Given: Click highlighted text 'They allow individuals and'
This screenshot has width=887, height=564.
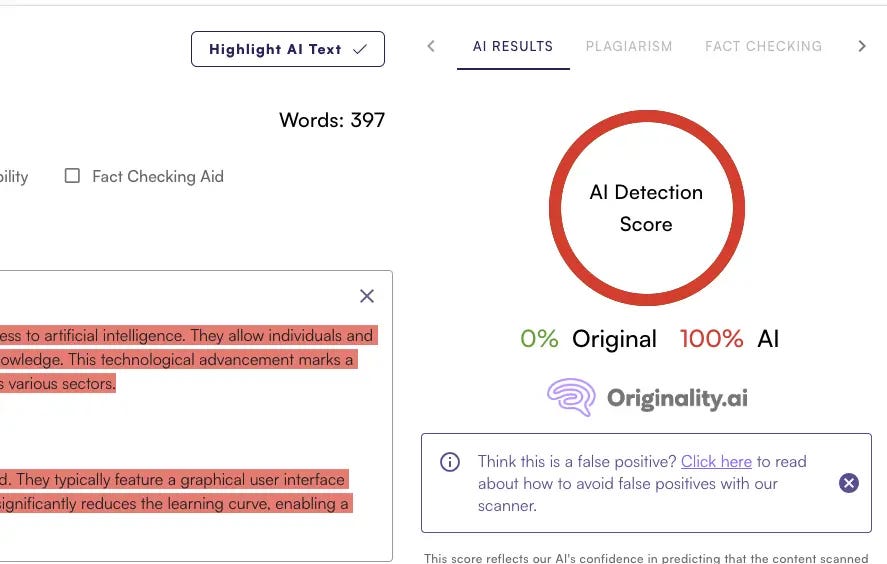Looking at the screenshot, I should [x=281, y=335].
